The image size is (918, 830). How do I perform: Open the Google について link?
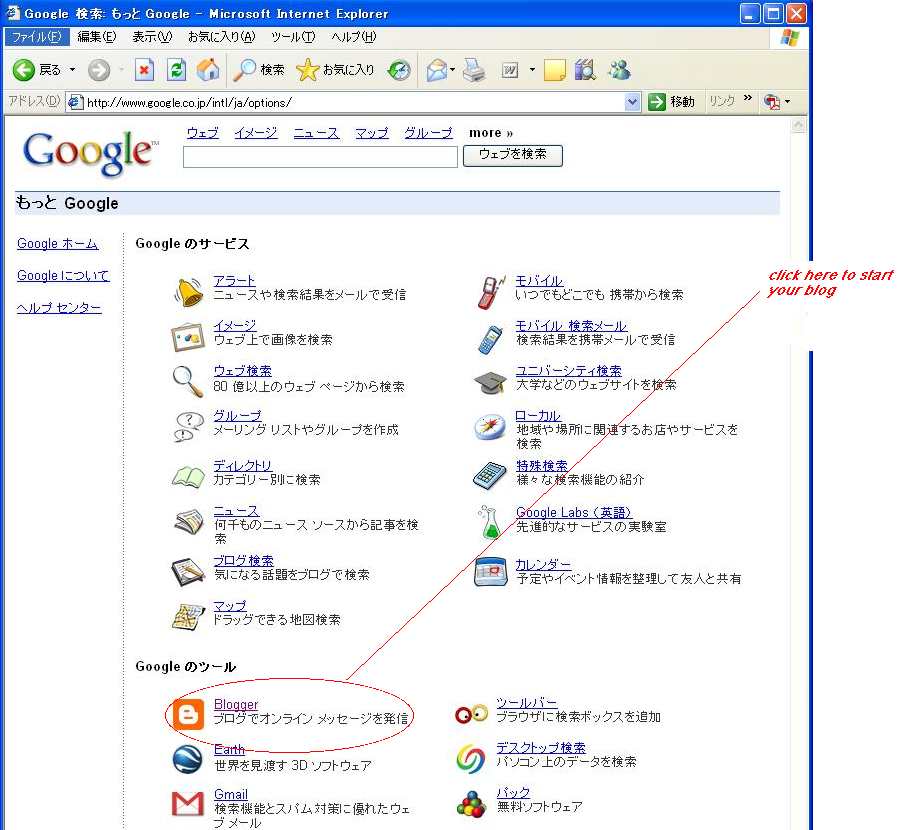tap(63, 275)
